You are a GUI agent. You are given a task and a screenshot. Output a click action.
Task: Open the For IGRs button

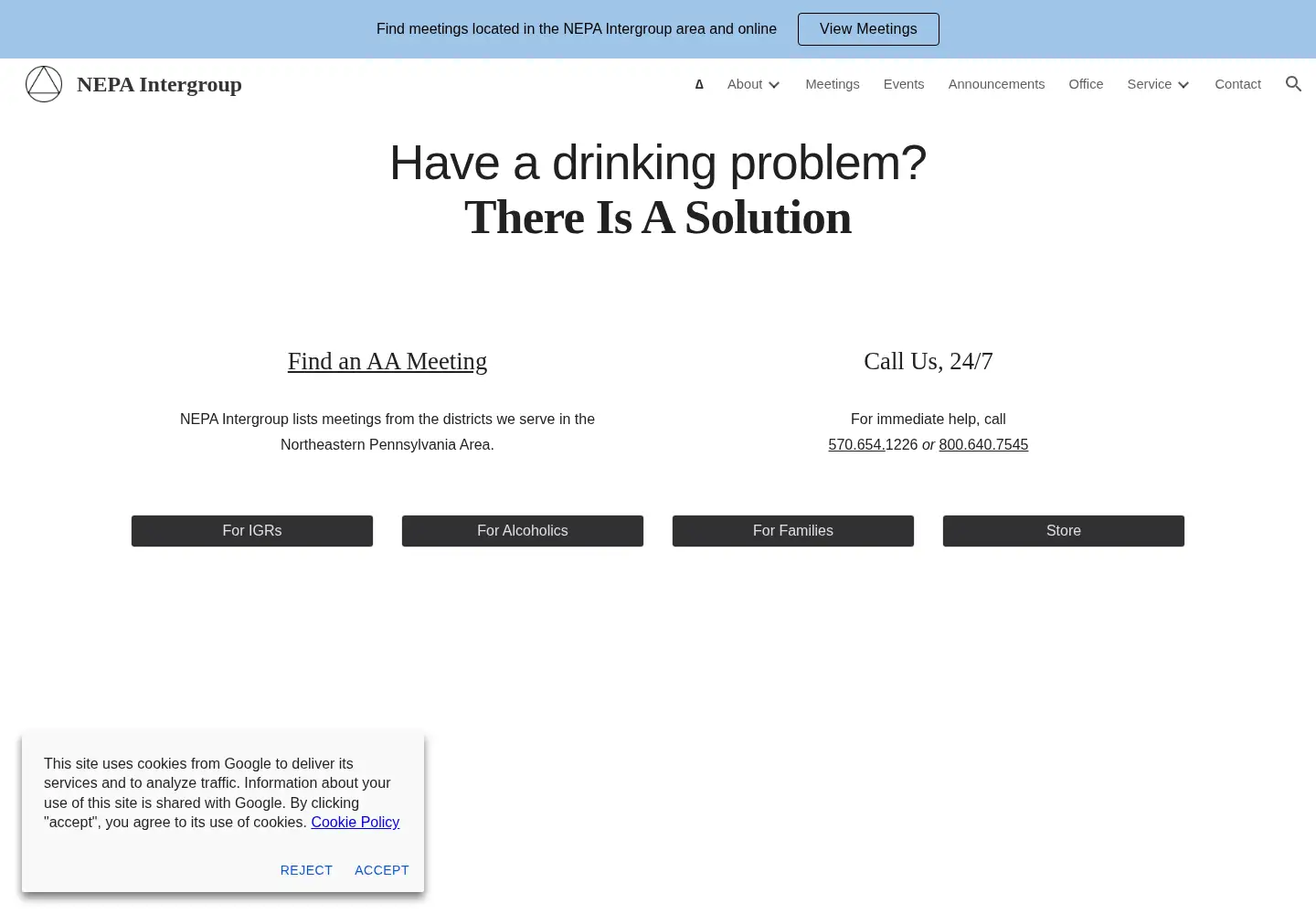(x=252, y=531)
